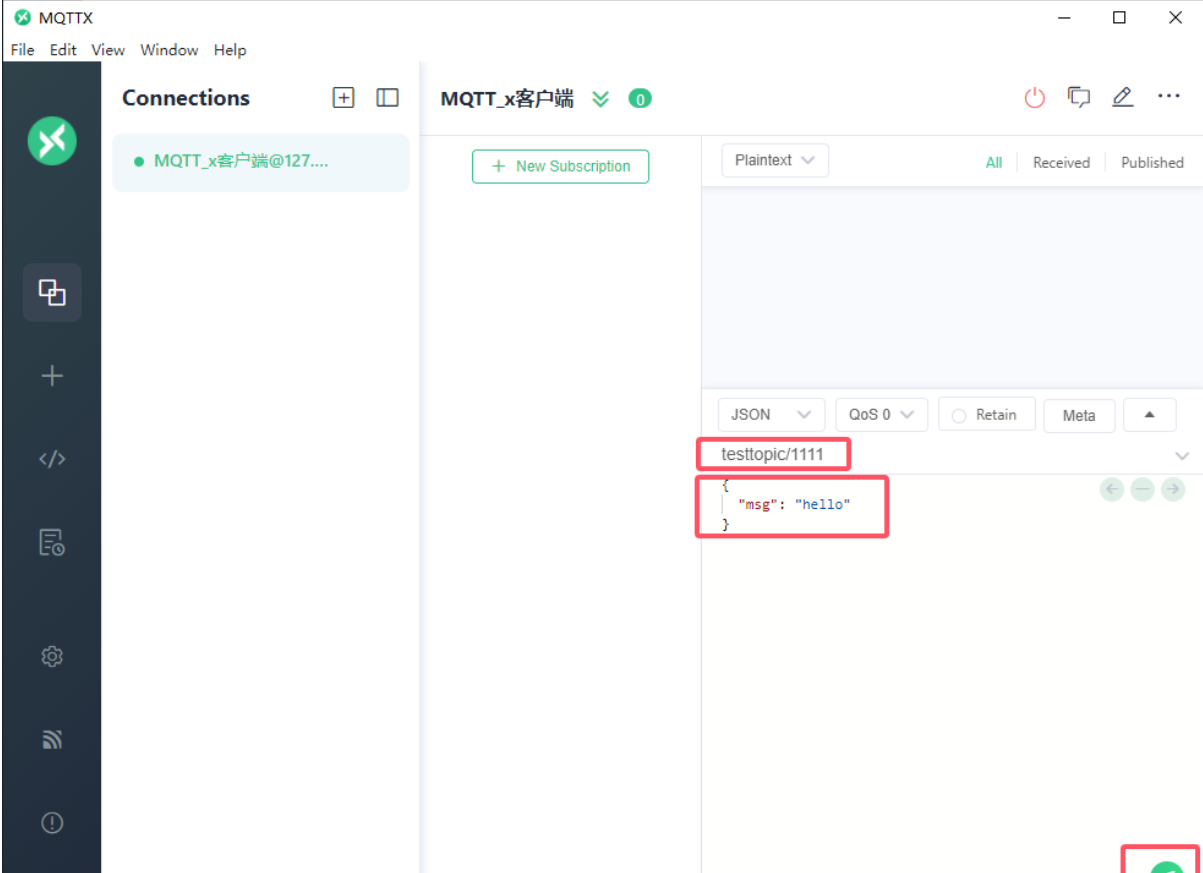1203x873 pixels.
Task: Click the MQTT_x客户端 connection title
Action: (x=507, y=98)
